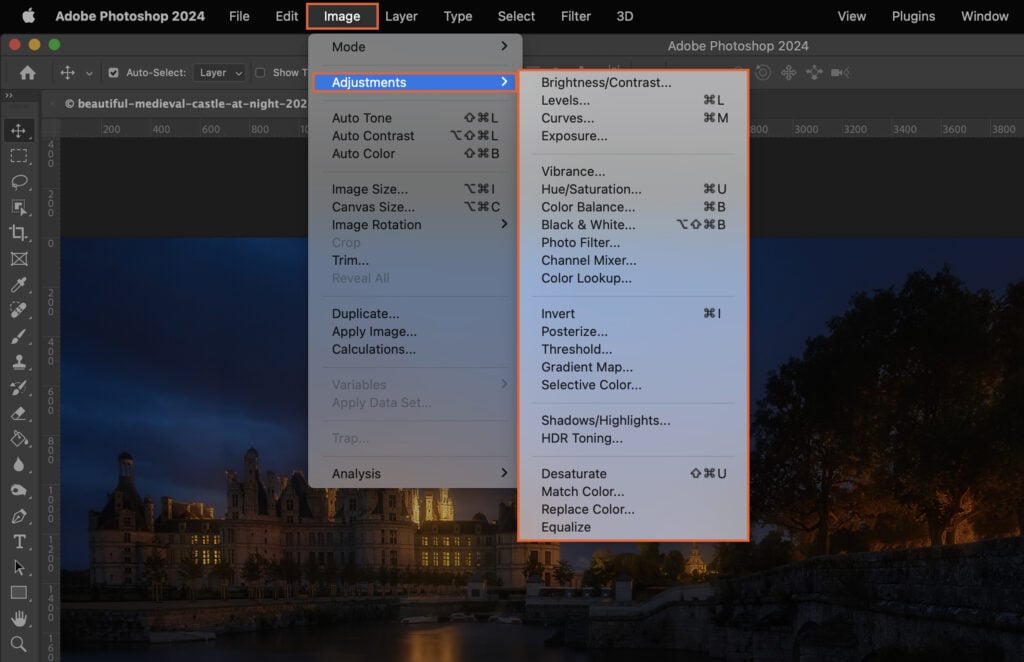Screen dimensions: 1024x662
Task: Select the Horizontal Type tool
Action: click(x=20, y=543)
